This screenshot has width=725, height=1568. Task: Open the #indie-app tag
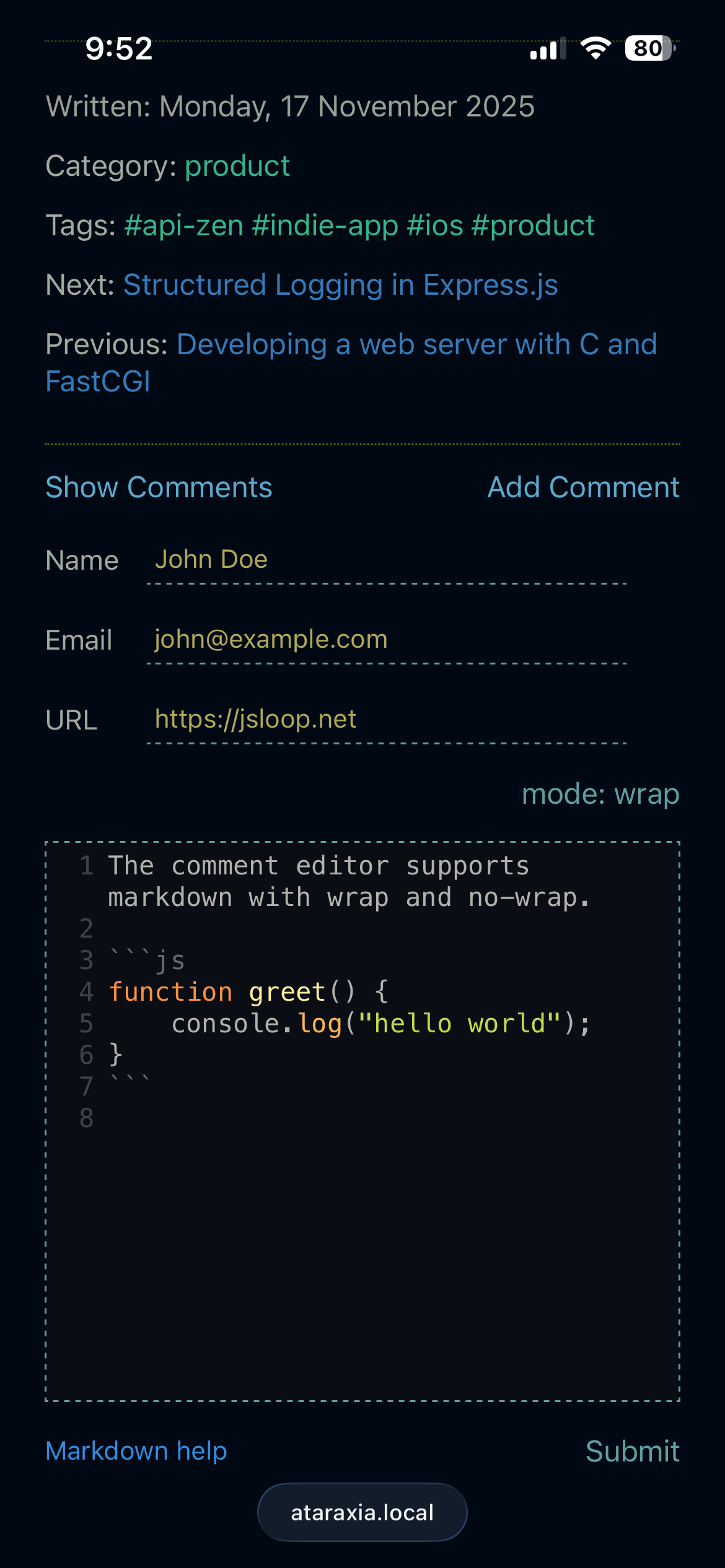325,225
